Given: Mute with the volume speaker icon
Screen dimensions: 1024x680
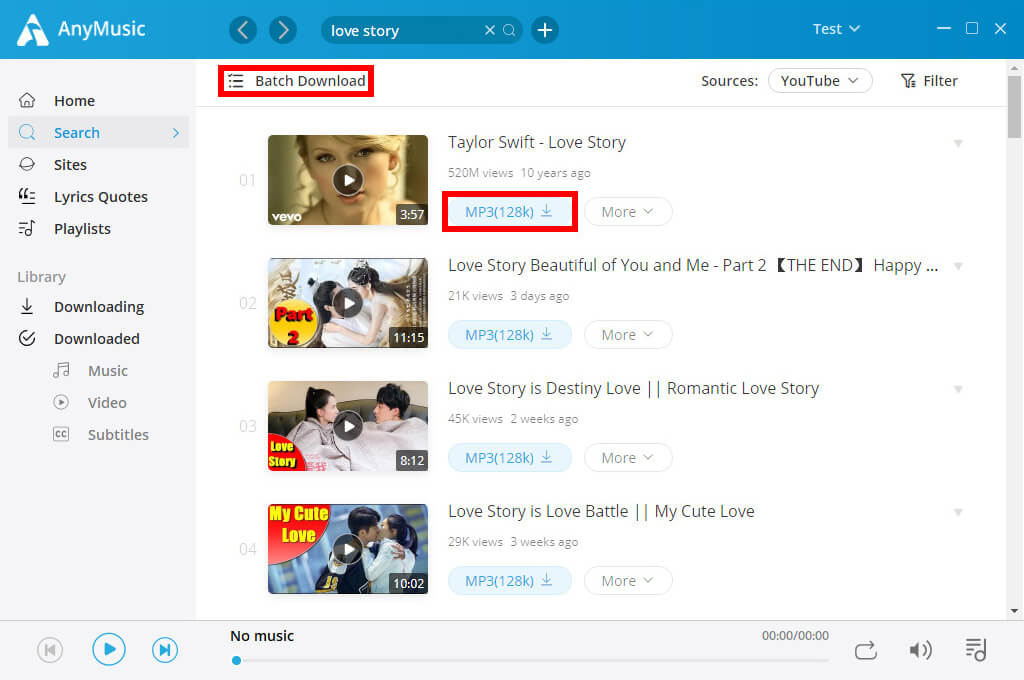Looking at the screenshot, I should tap(921, 650).
